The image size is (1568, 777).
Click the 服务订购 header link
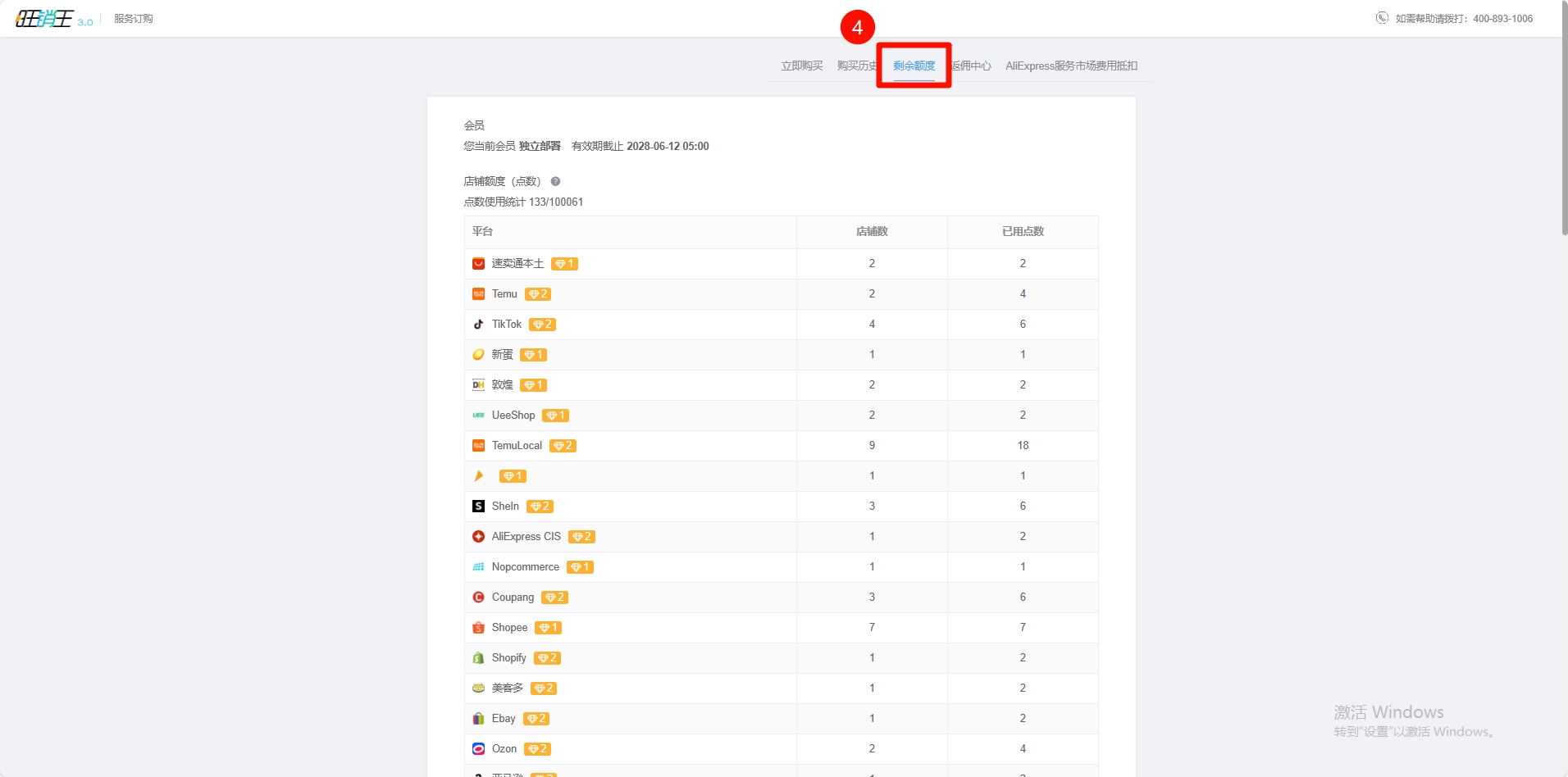click(133, 19)
